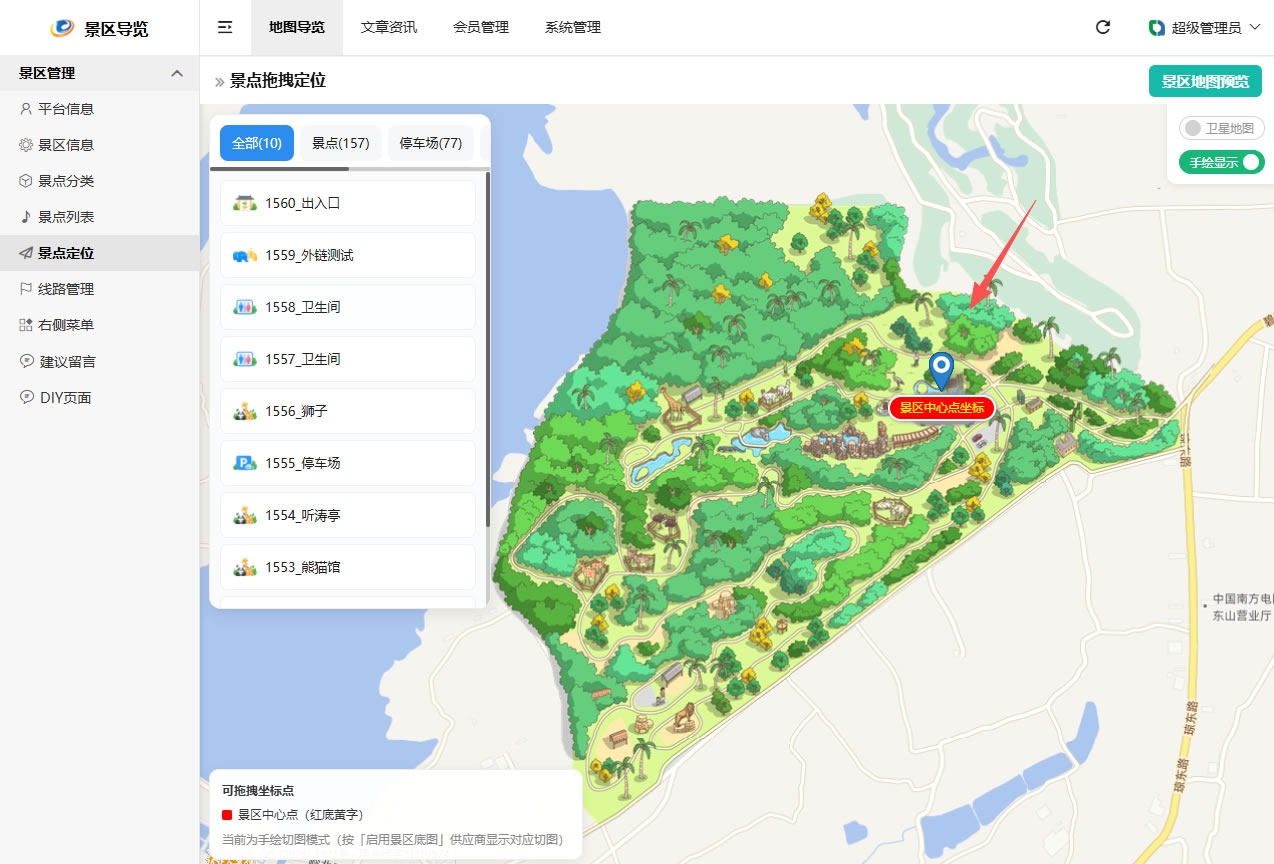Open 景区信息 in the sidebar
Image resolution: width=1274 pixels, height=864 pixels.
100,145
